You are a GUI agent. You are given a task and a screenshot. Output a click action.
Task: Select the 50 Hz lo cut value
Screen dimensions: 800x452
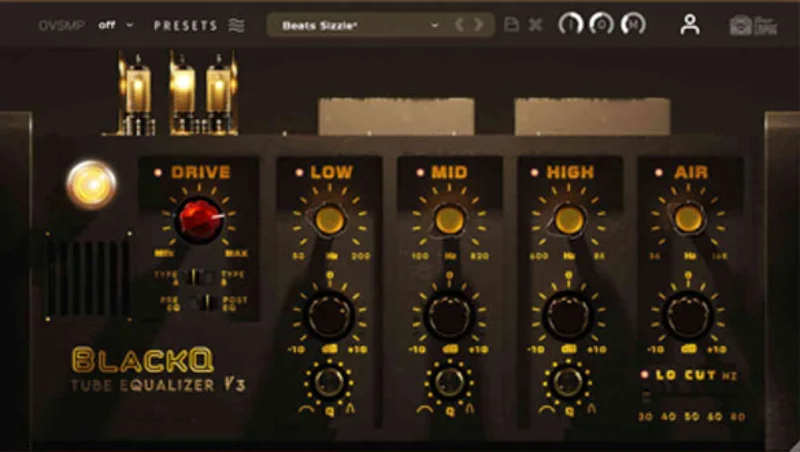(691, 417)
